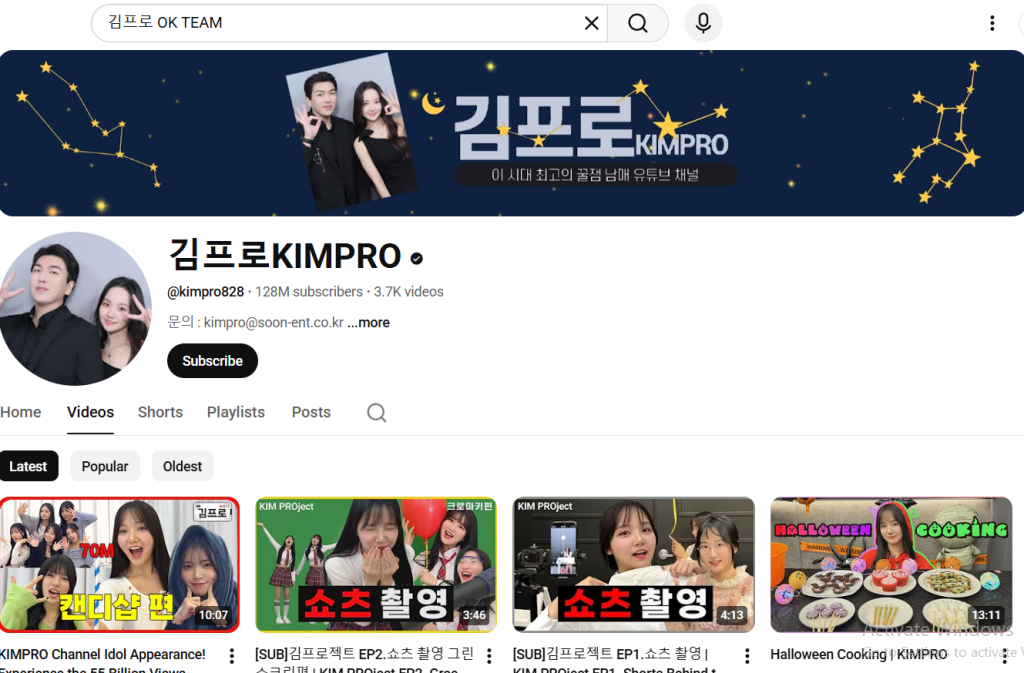Sort videos by Popular
The width and height of the screenshot is (1024, 673).
tap(104, 466)
